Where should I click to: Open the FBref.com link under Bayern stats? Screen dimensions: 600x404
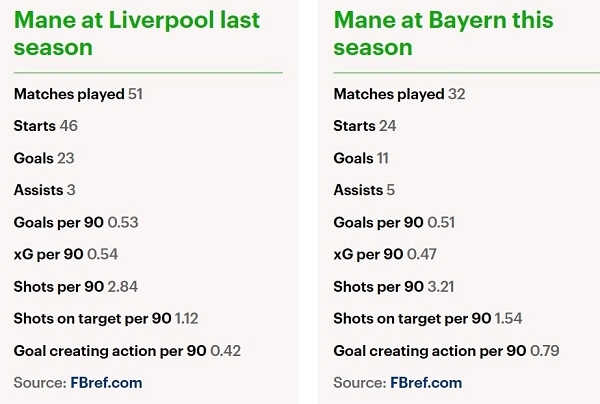[424, 383]
